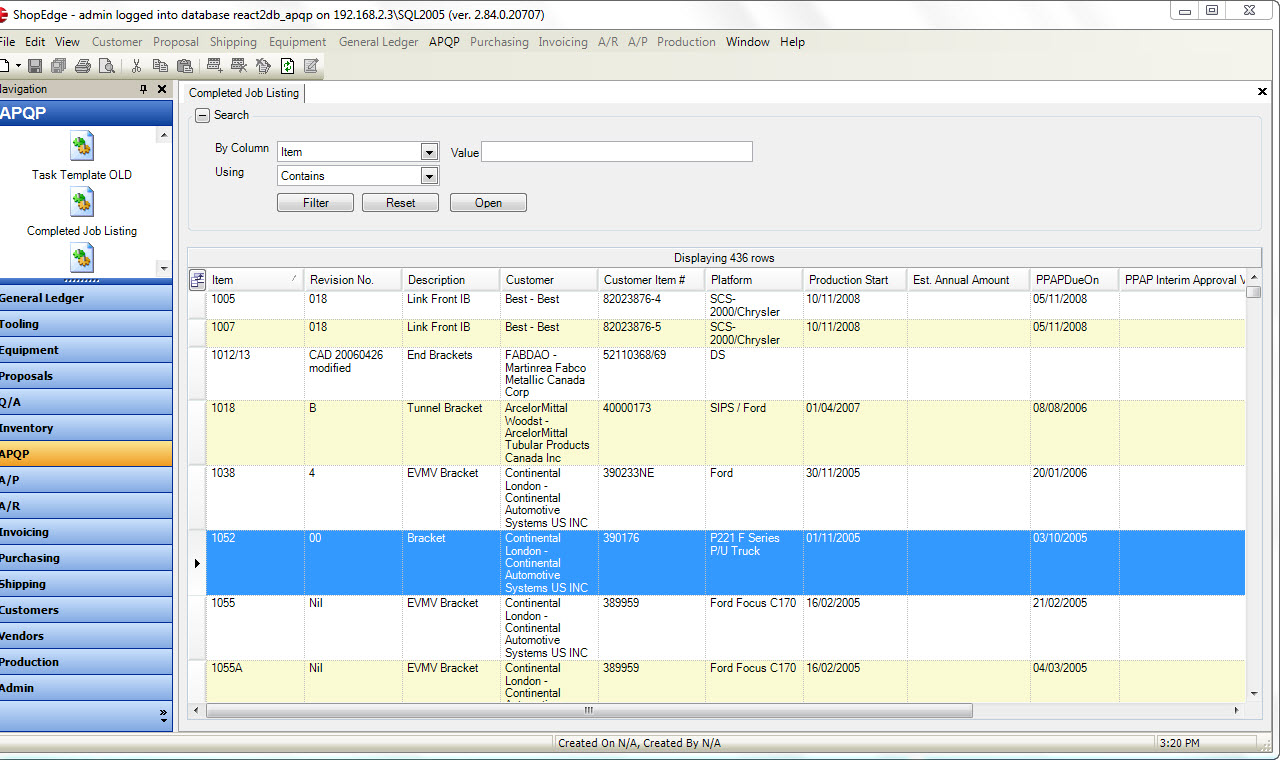Click the Save All toolbar icon

coord(59,66)
